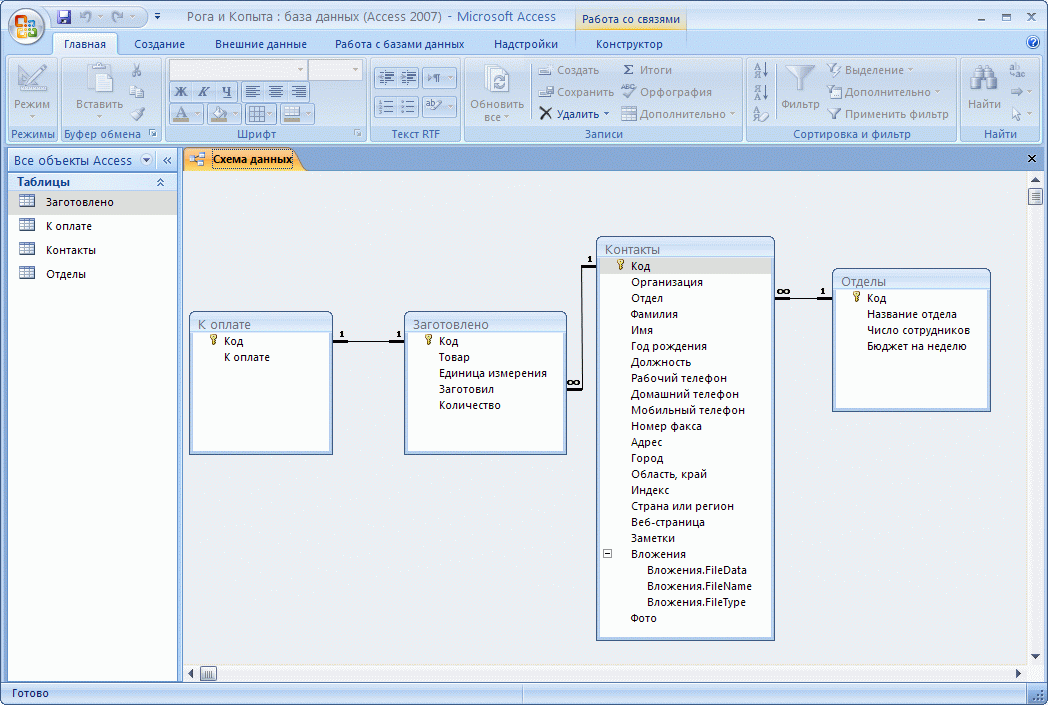
Task: Click the Filter funnel icon
Action: tap(799, 80)
